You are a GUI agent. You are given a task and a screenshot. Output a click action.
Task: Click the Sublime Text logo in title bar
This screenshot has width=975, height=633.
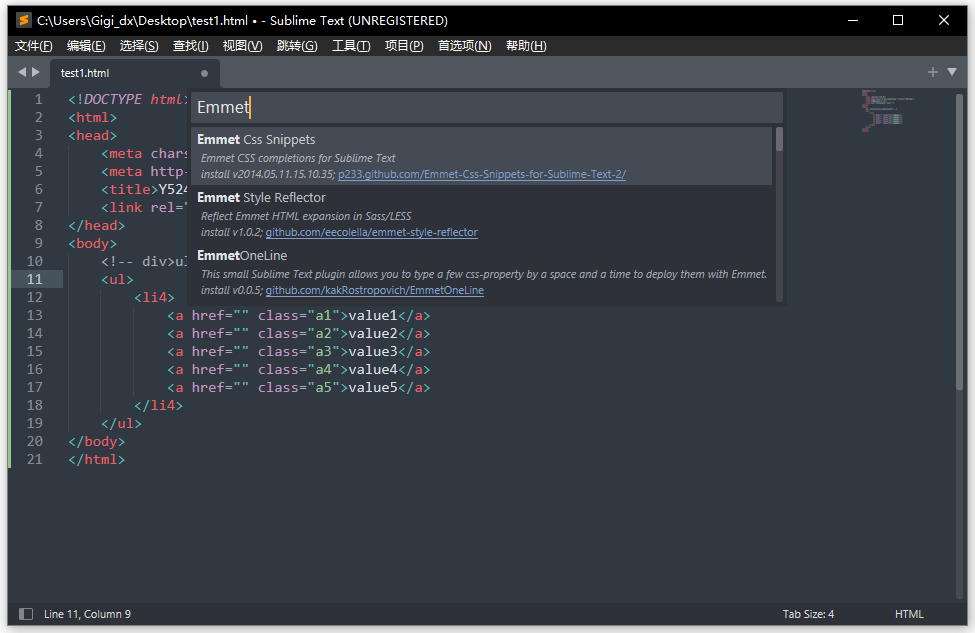point(24,21)
